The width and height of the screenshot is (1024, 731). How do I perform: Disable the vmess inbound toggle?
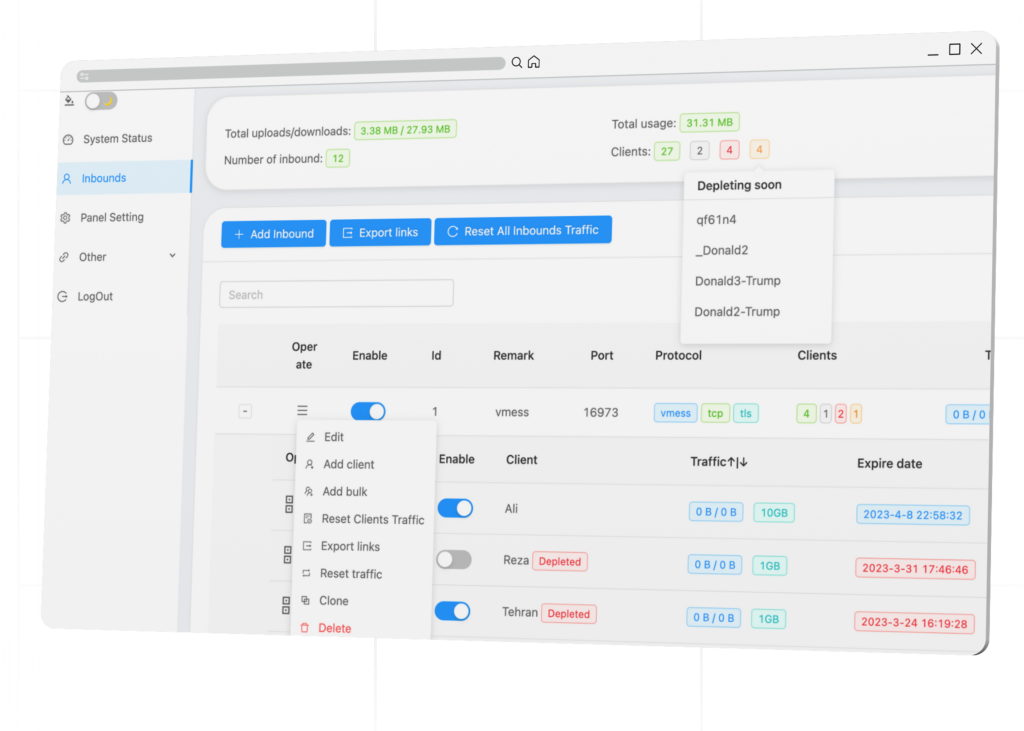click(368, 411)
